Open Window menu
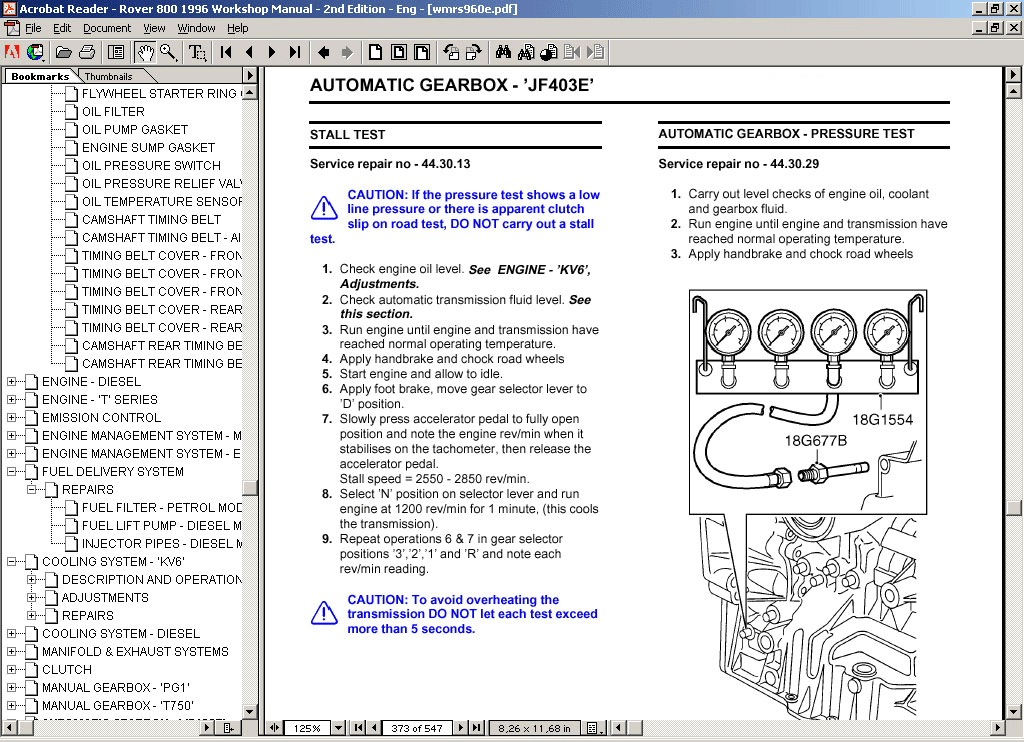1024x742 pixels. click(x=197, y=28)
